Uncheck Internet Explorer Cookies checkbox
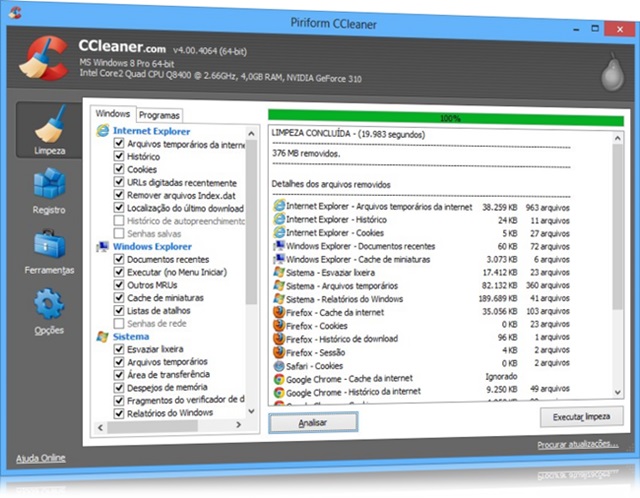The height and width of the screenshot is (498, 640). point(119,169)
